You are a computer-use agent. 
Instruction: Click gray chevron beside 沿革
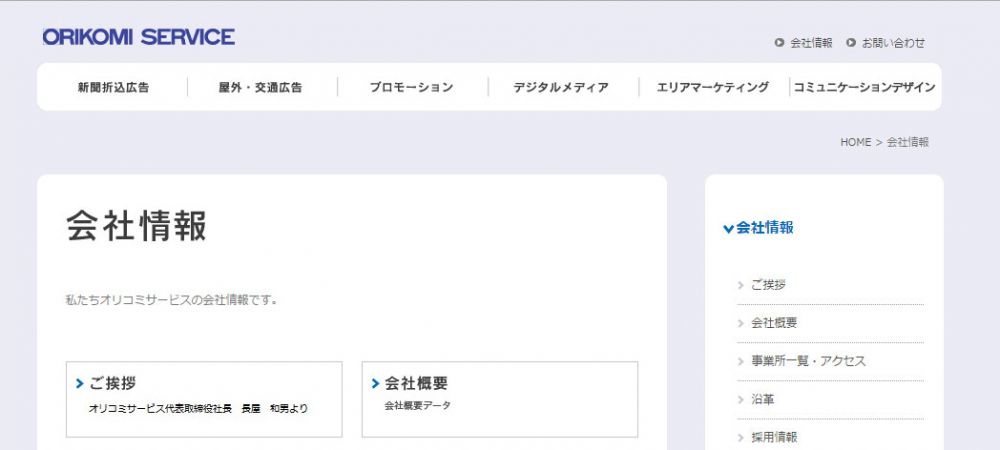tap(740, 400)
